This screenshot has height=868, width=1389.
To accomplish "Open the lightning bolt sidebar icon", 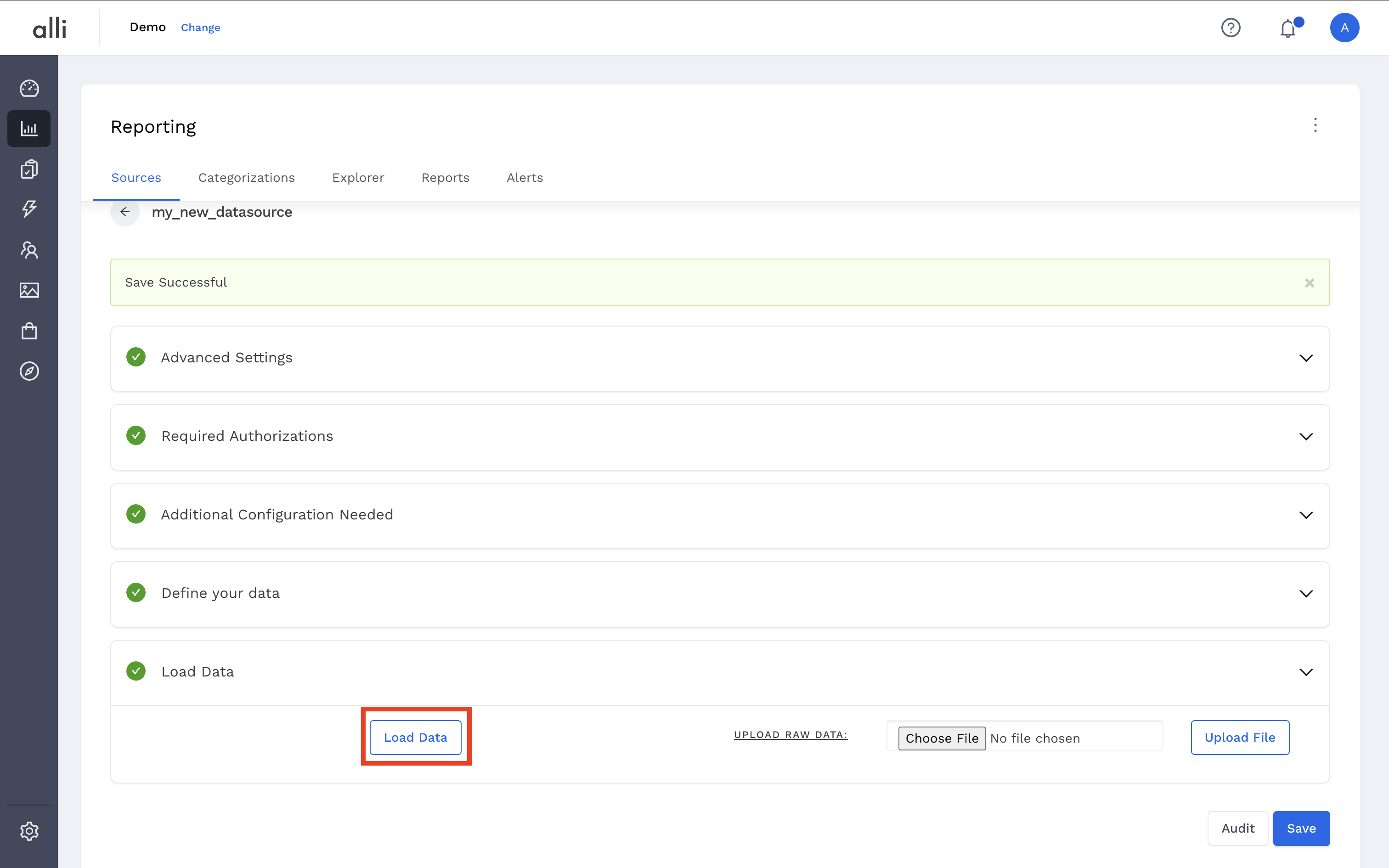I will pyautogui.click(x=29, y=209).
